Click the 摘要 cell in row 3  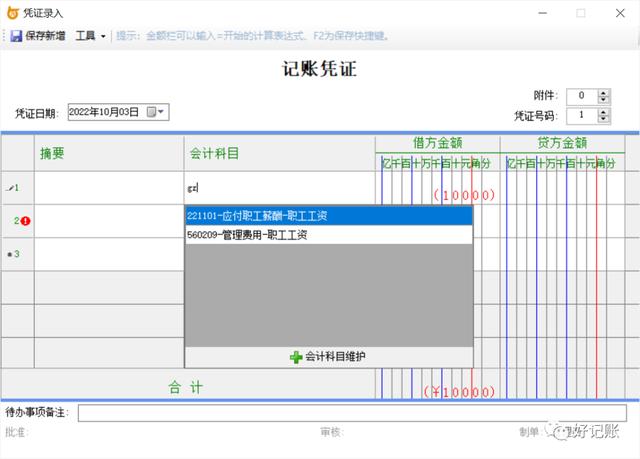click(x=109, y=254)
